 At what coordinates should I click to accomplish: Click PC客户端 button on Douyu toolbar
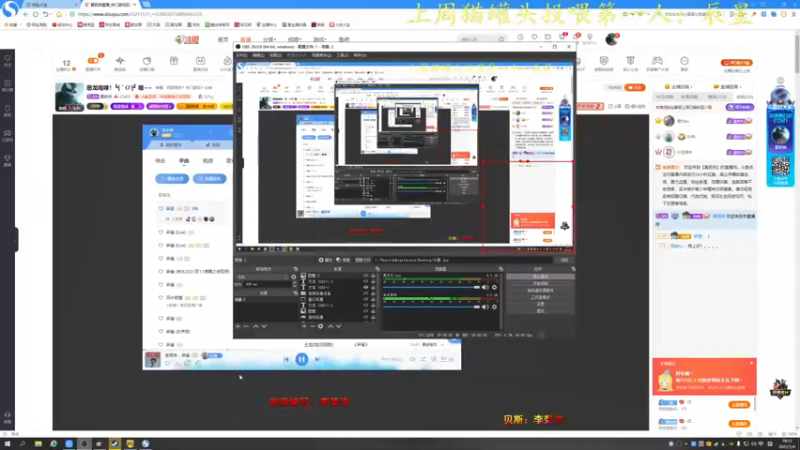(x=736, y=63)
